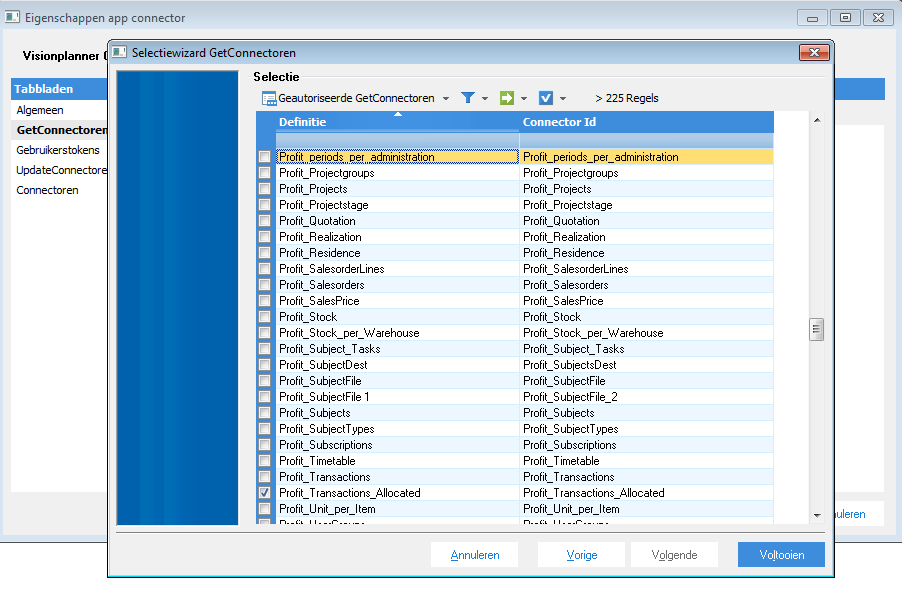Screen dimensions: 902x591
Task: Open the Algemeen tab in Tabbladen
Action: (x=40, y=110)
